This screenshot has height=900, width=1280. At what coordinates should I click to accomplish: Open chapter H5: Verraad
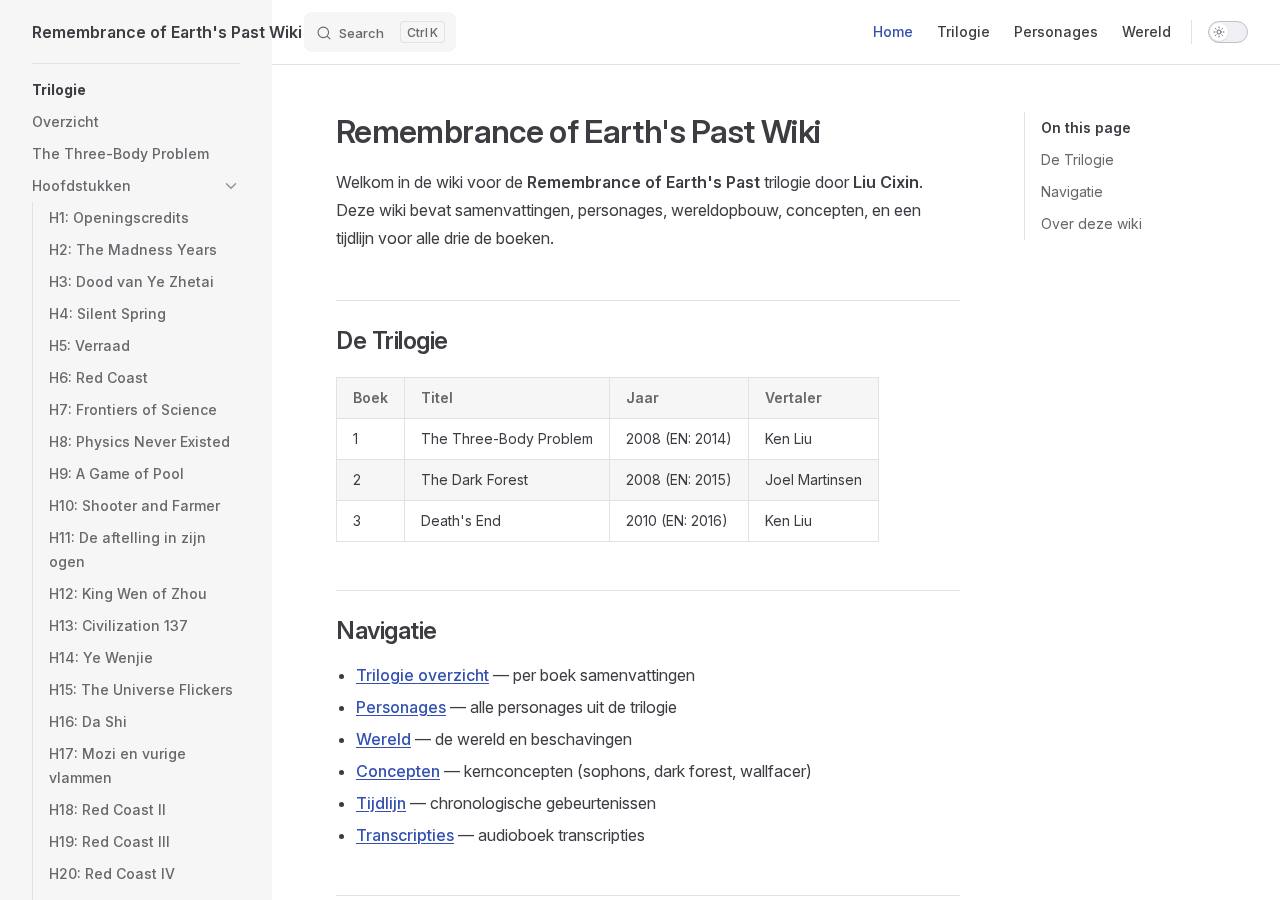(89, 346)
